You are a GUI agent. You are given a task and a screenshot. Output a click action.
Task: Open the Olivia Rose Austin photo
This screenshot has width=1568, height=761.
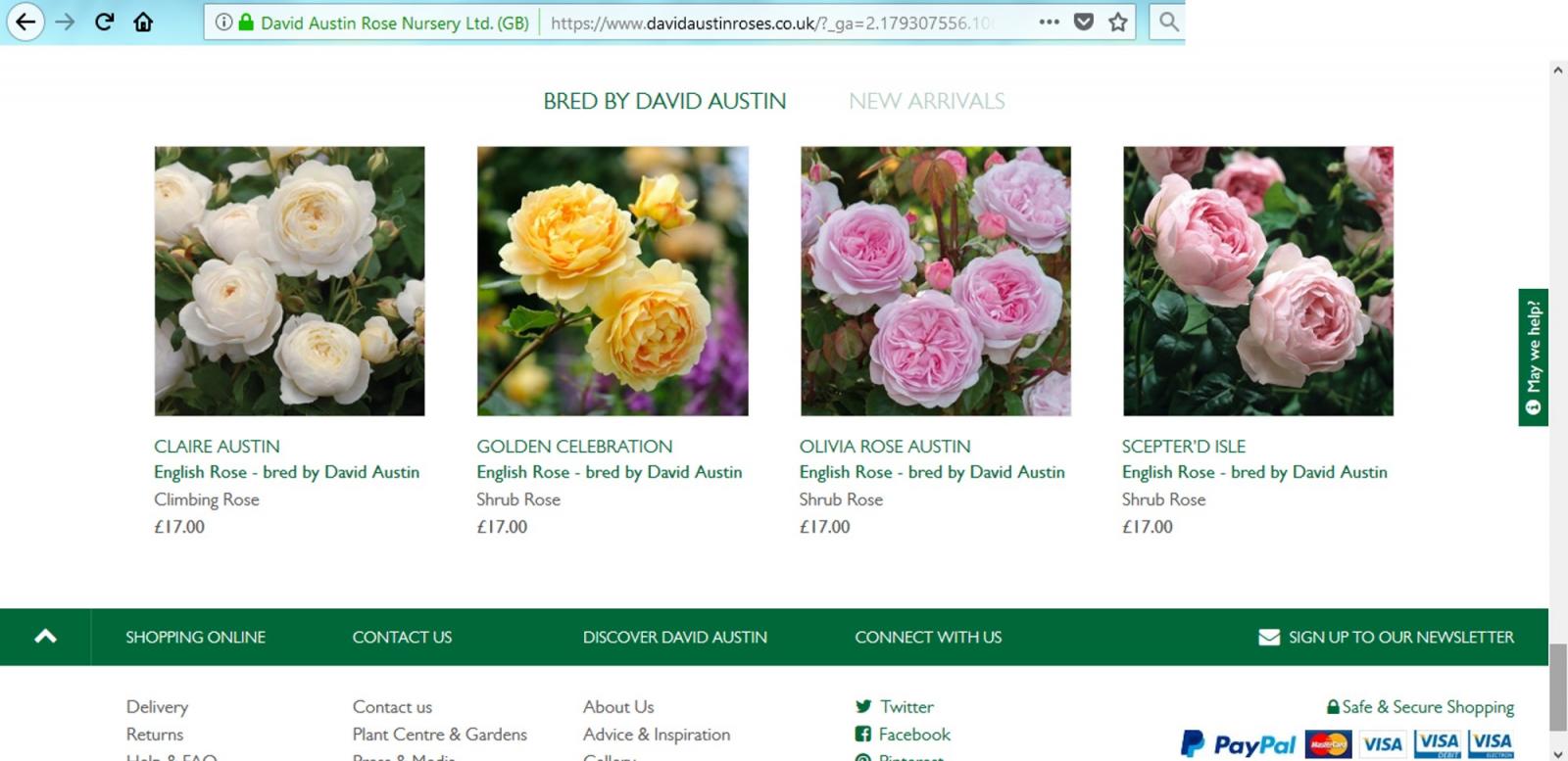pos(936,281)
